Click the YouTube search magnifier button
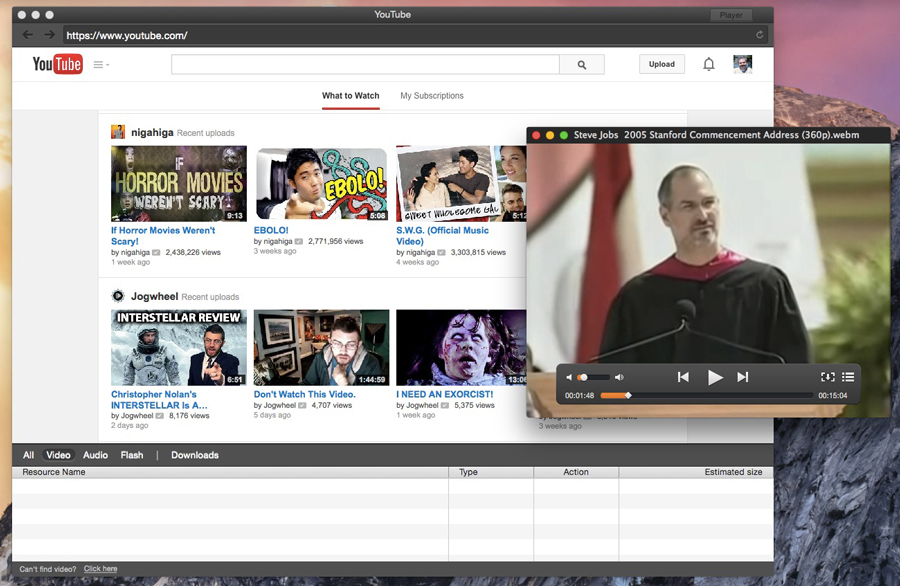900x586 pixels. [582, 65]
